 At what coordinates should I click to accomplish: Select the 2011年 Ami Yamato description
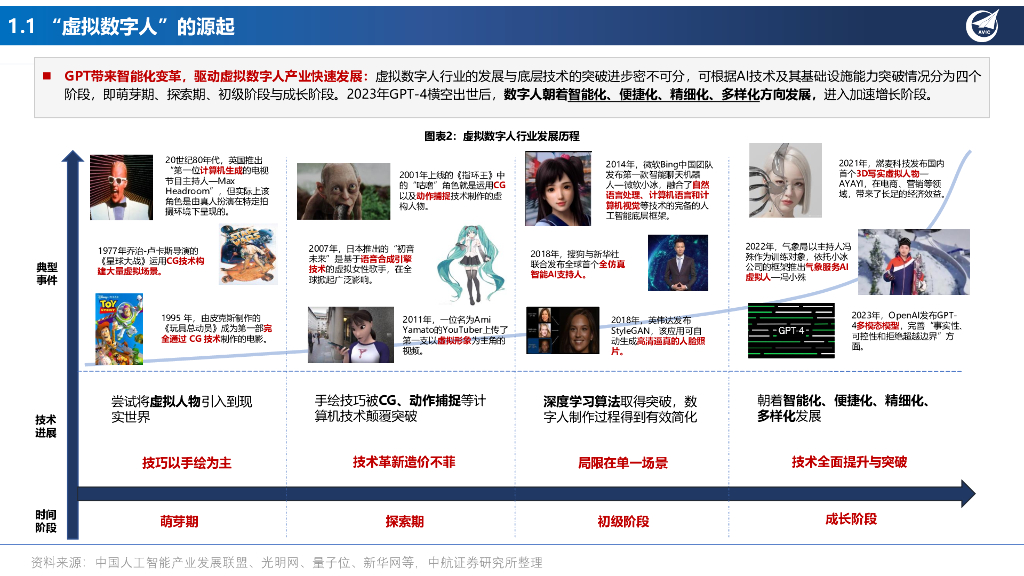tap(455, 335)
